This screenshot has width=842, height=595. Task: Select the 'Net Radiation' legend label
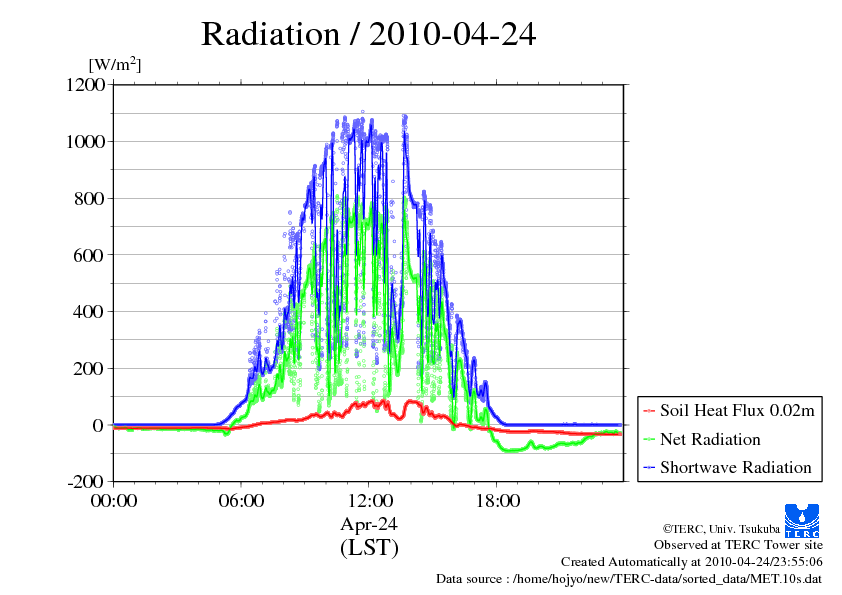coord(710,439)
